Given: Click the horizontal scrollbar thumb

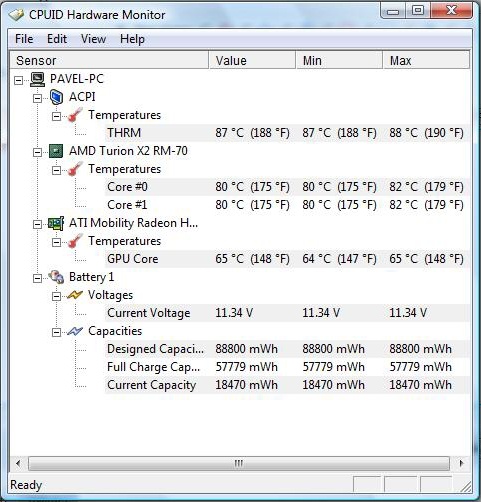Looking at the screenshot, I should 239,463.
